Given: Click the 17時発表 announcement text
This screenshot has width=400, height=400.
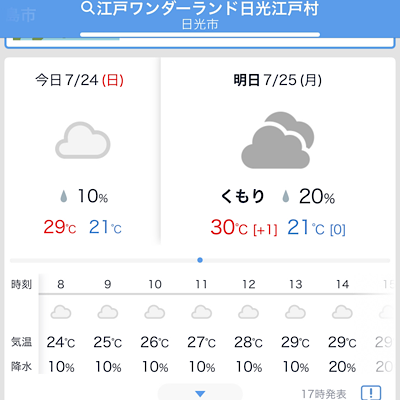Looking at the screenshot, I should [324, 394].
